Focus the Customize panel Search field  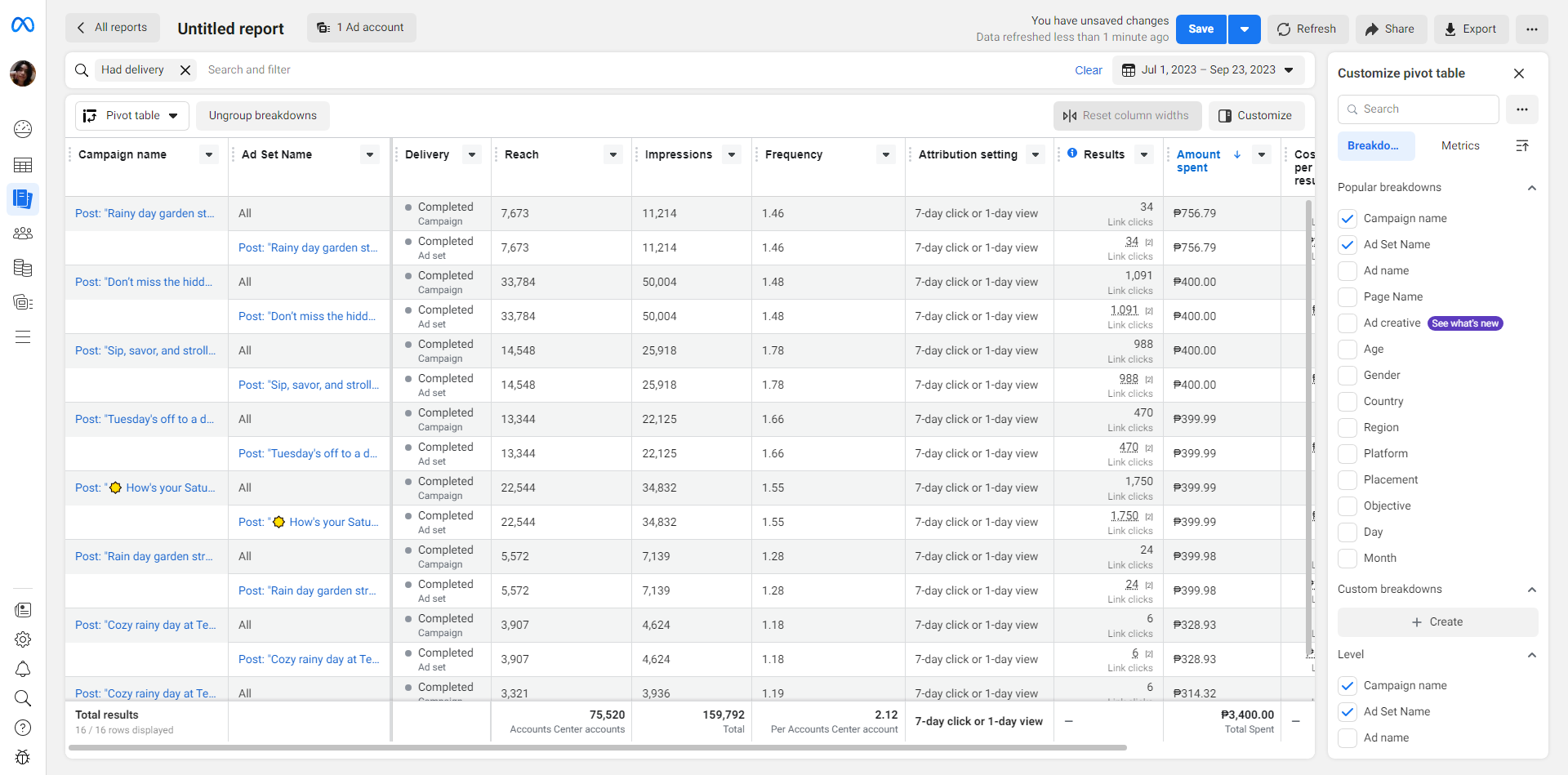1419,109
